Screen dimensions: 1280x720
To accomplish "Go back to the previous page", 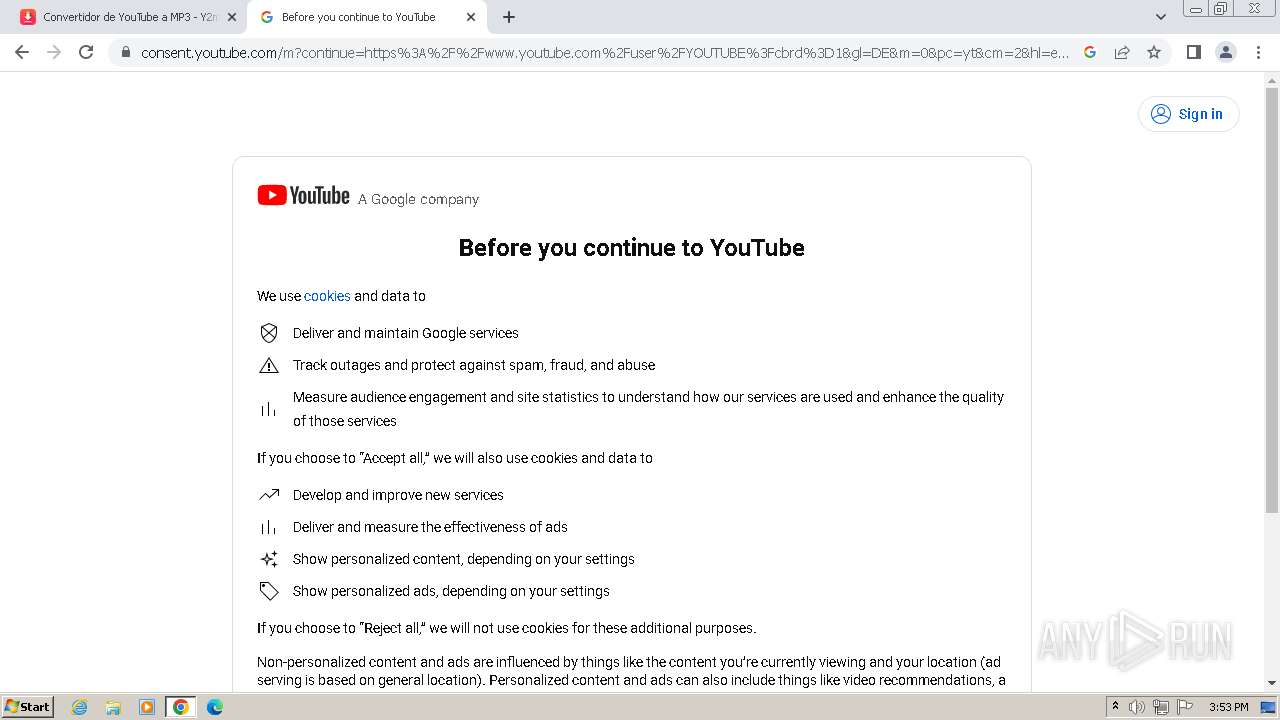I will point(22,52).
